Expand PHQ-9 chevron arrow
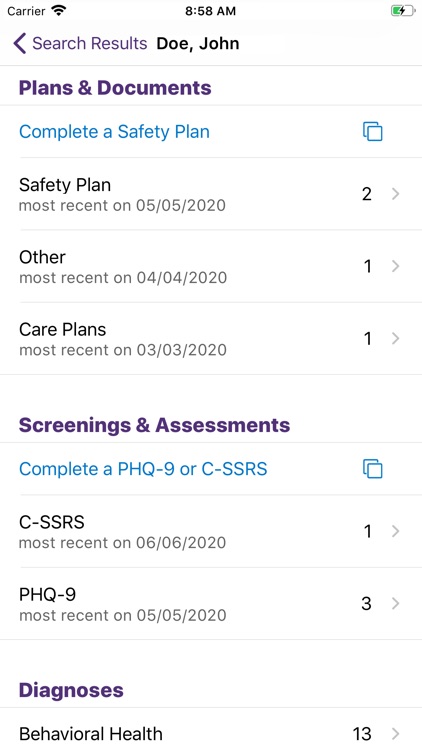Viewport: 422px width, 750px height. 395,604
